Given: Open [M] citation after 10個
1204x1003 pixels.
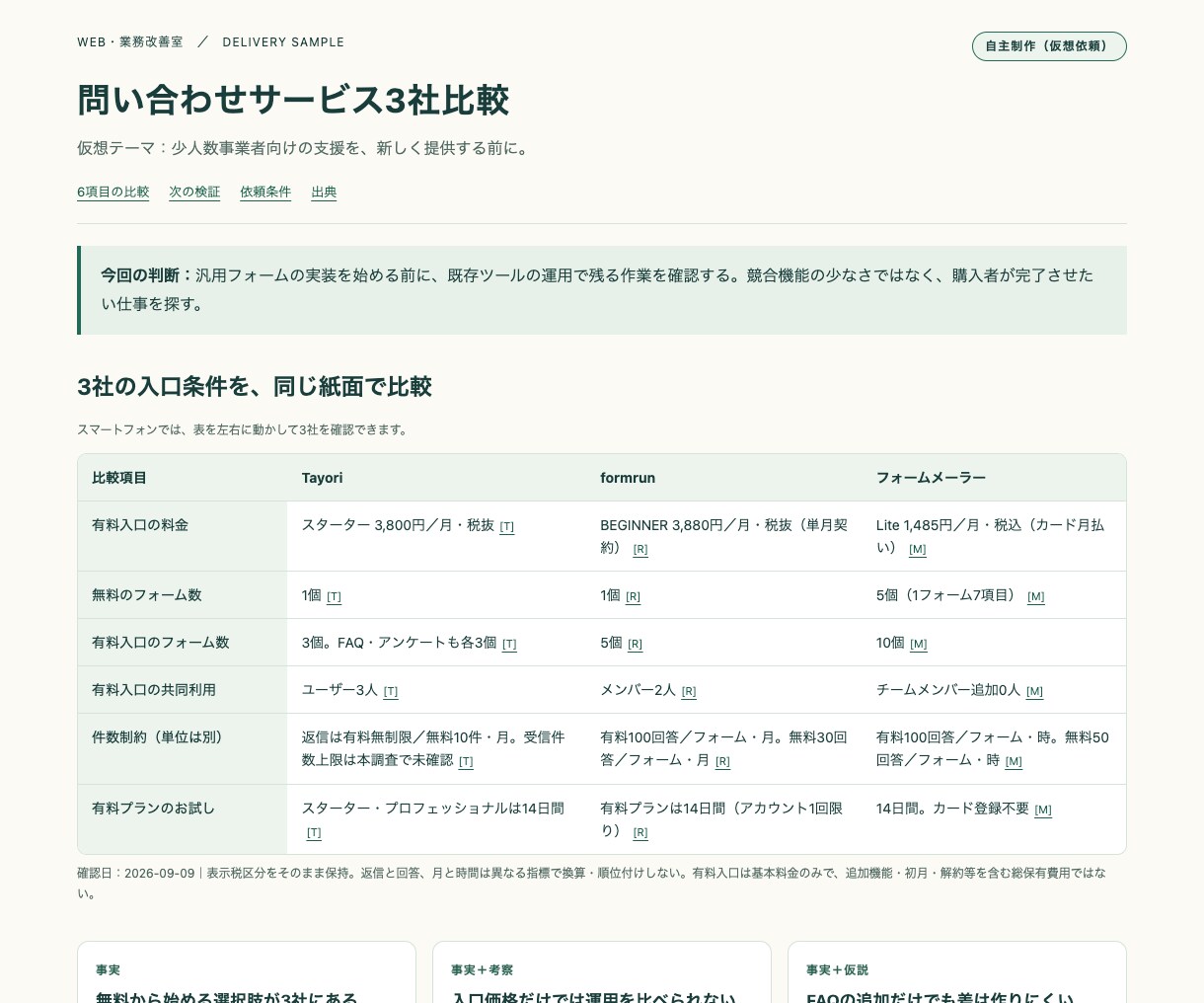Looking at the screenshot, I should point(919,644).
